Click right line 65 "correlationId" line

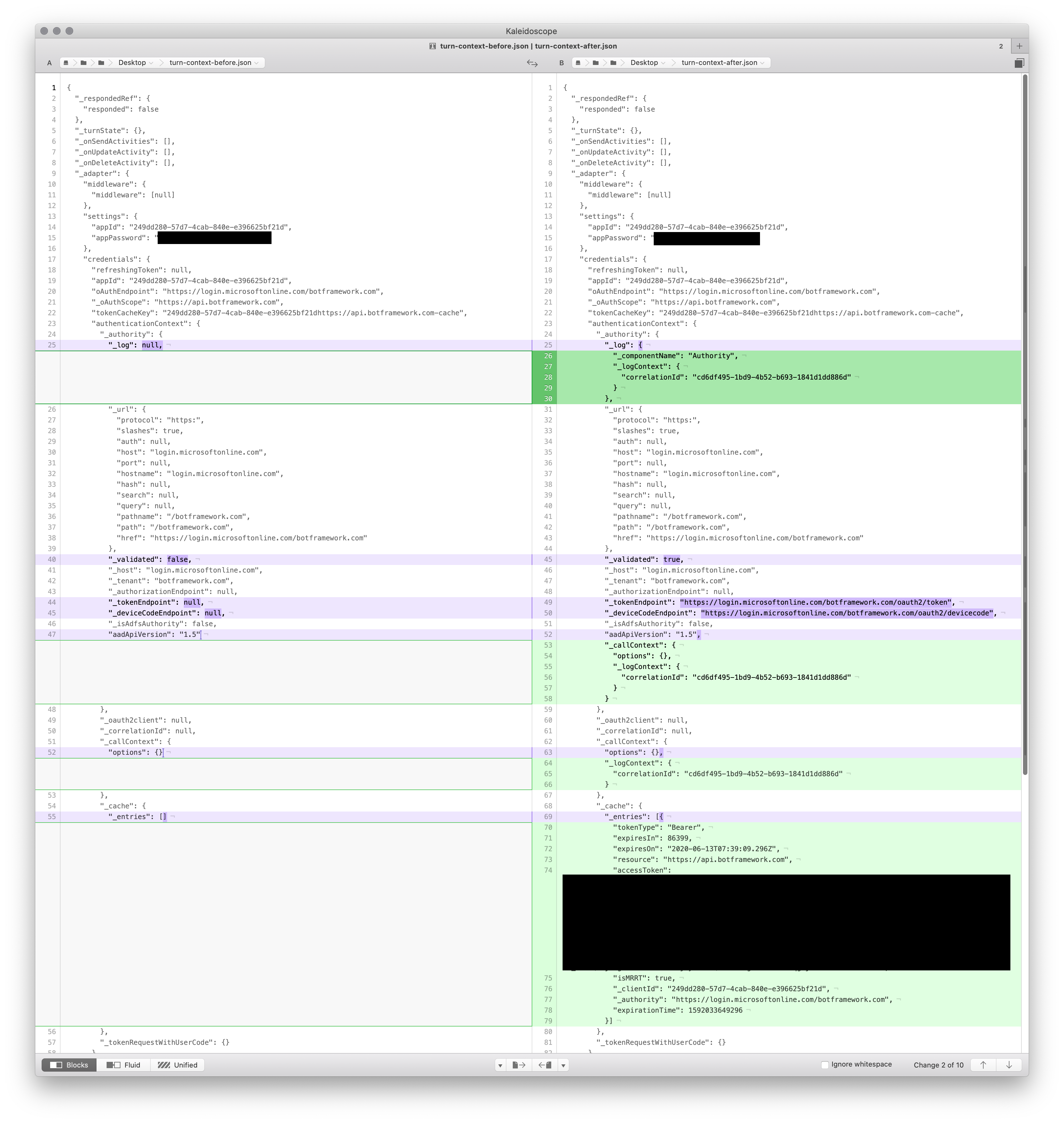click(x=728, y=774)
